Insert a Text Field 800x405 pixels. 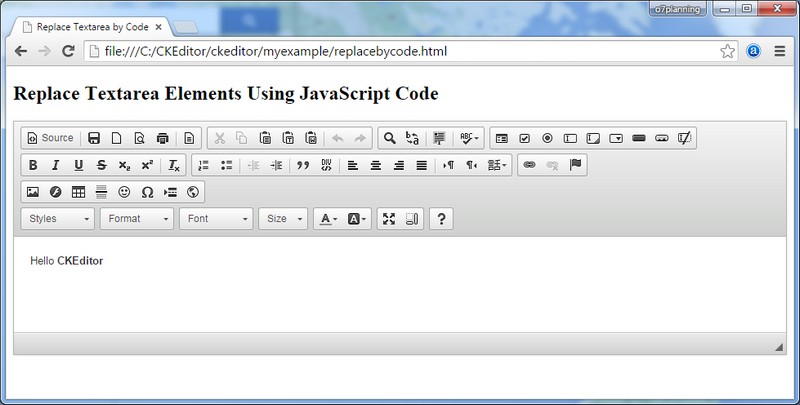(570, 138)
